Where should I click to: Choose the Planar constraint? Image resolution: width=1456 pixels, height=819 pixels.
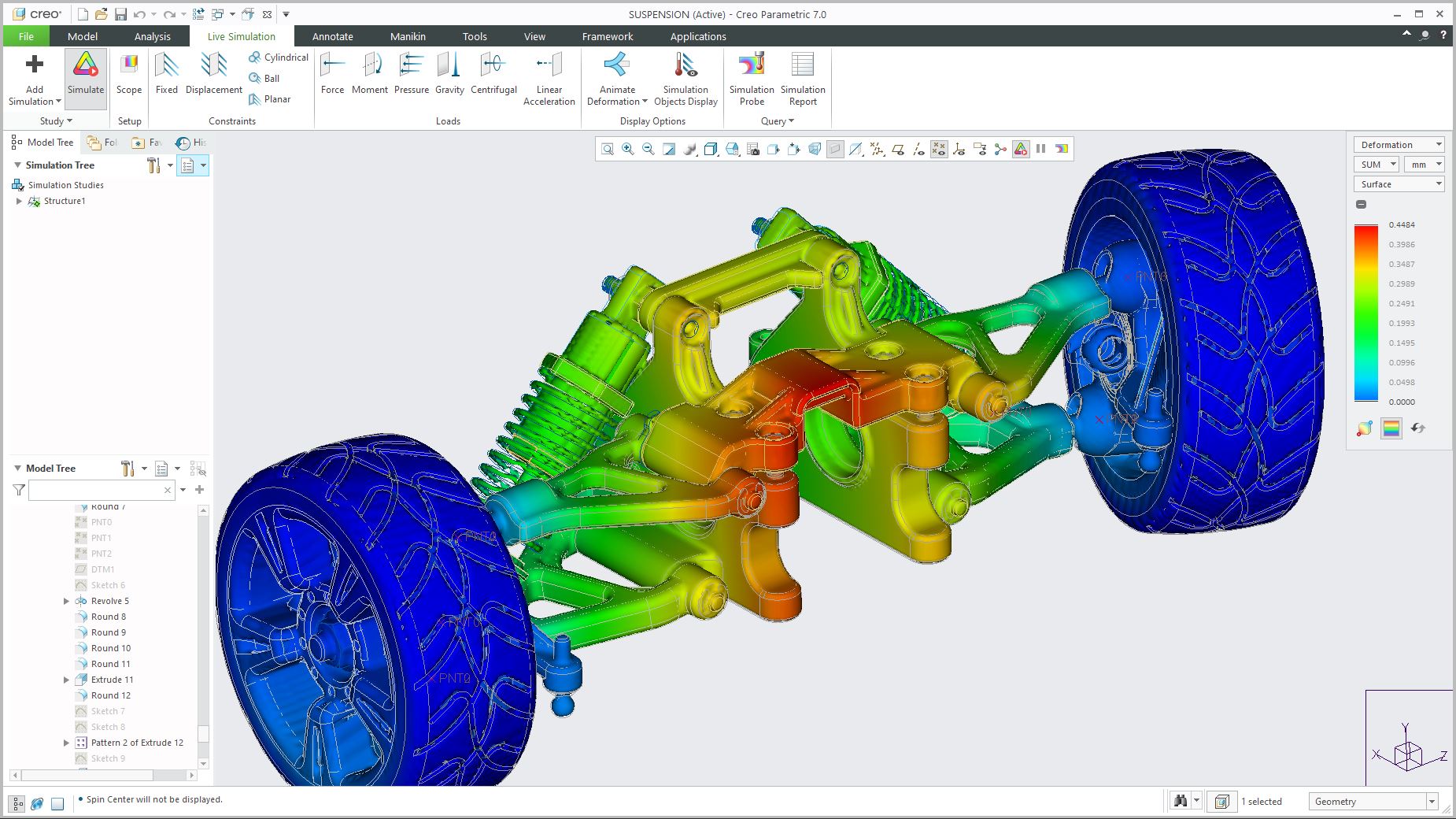pyautogui.click(x=269, y=99)
